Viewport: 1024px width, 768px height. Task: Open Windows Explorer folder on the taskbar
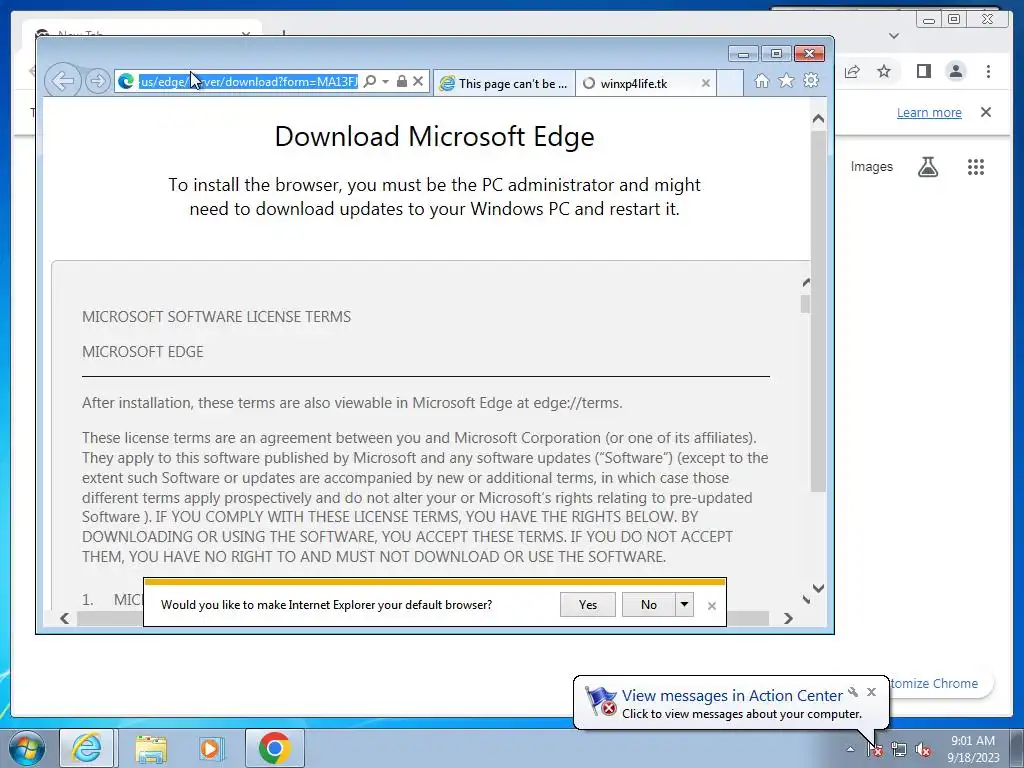[151, 748]
